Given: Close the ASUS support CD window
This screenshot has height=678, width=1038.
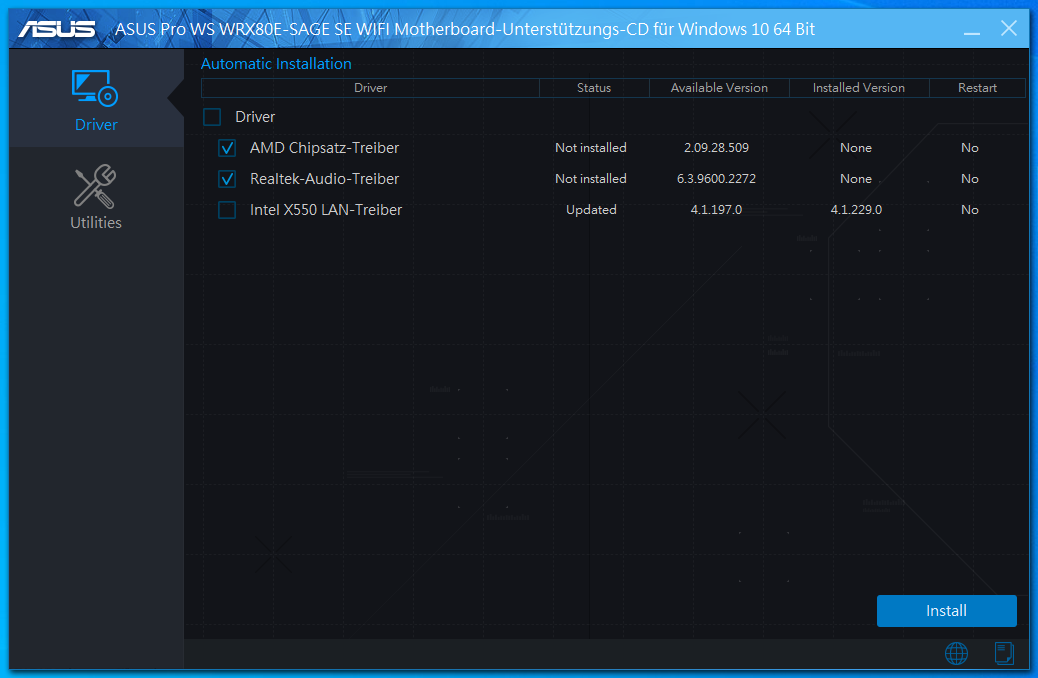Looking at the screenshot, I should 1009,28.
